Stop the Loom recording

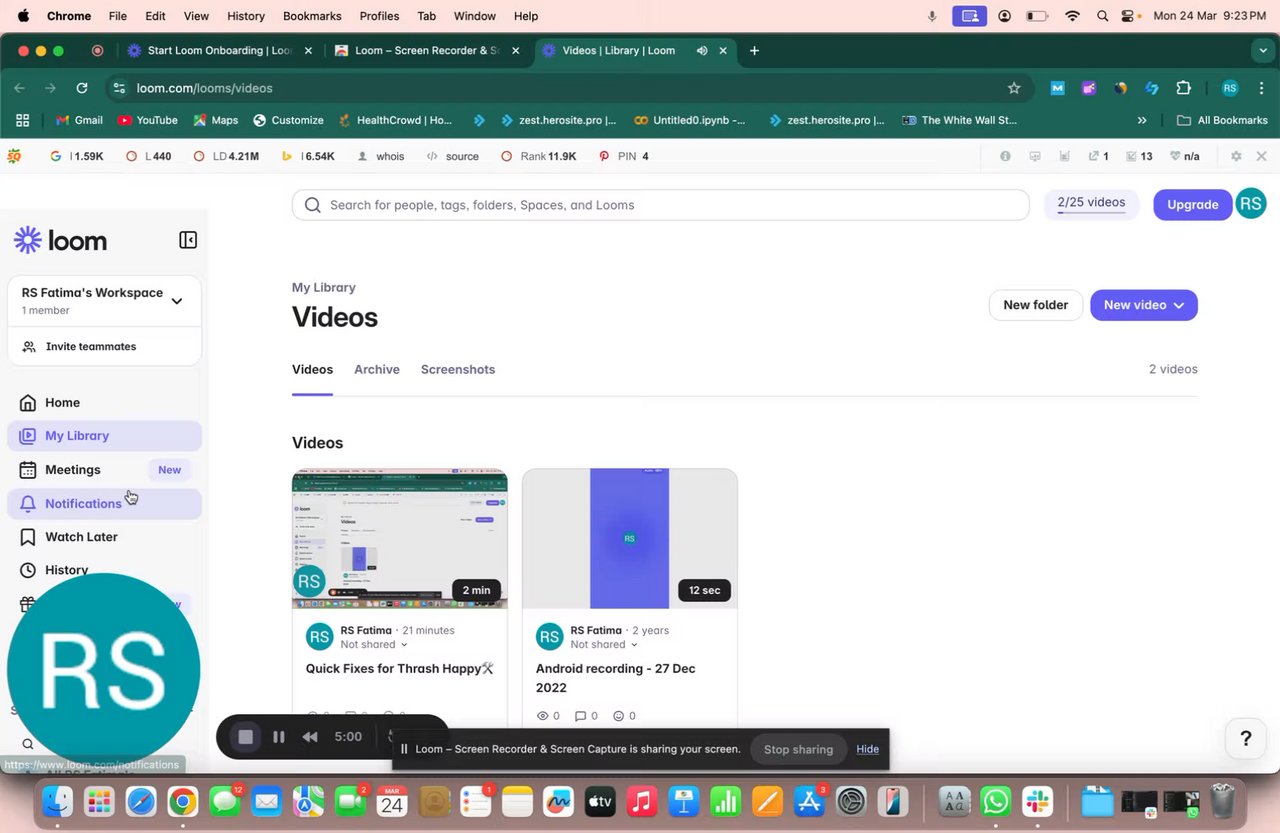point(246,737)
